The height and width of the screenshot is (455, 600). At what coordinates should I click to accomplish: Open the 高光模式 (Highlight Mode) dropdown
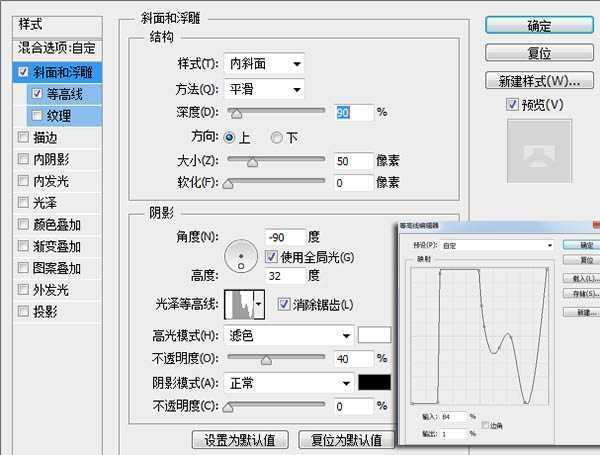point(289,335)
